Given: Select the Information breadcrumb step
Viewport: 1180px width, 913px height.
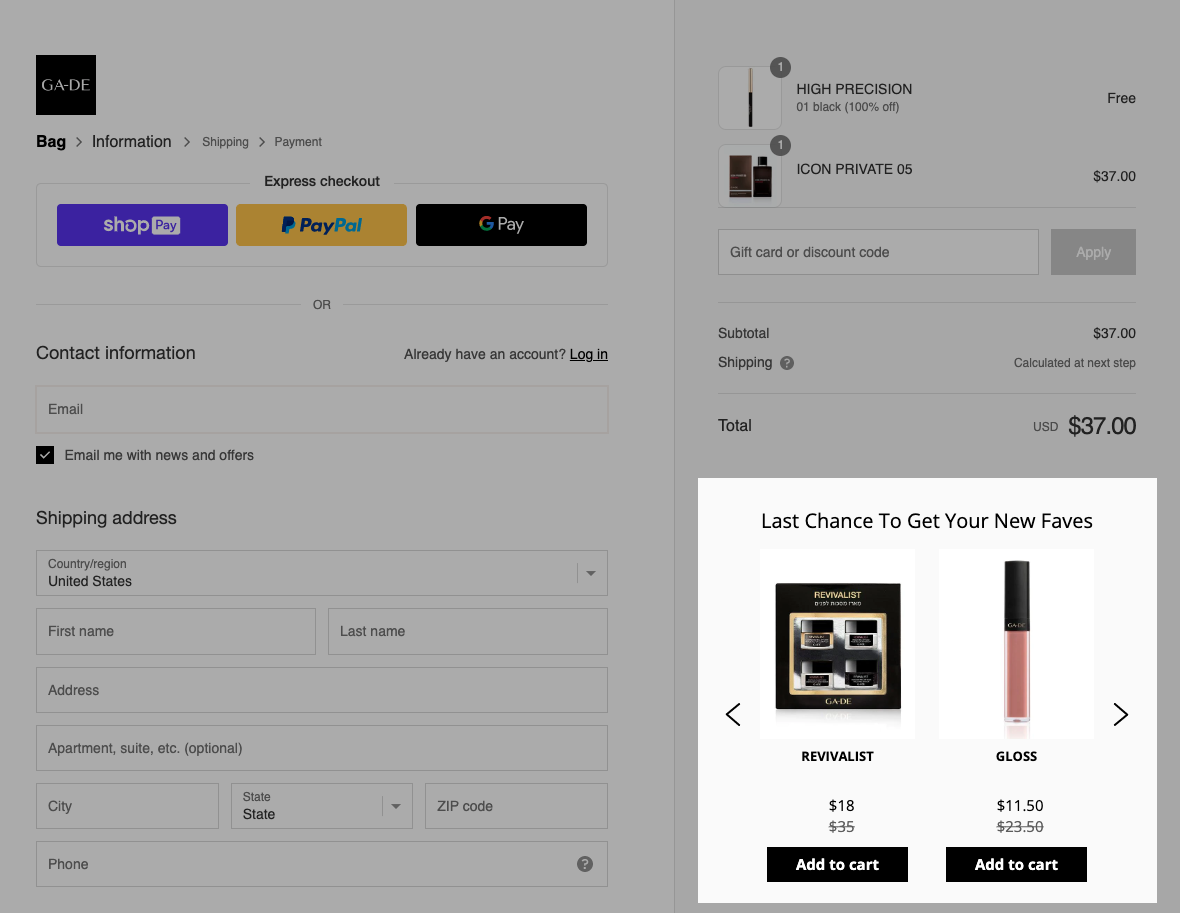Looking at the screenshot, I should [132, 142].
